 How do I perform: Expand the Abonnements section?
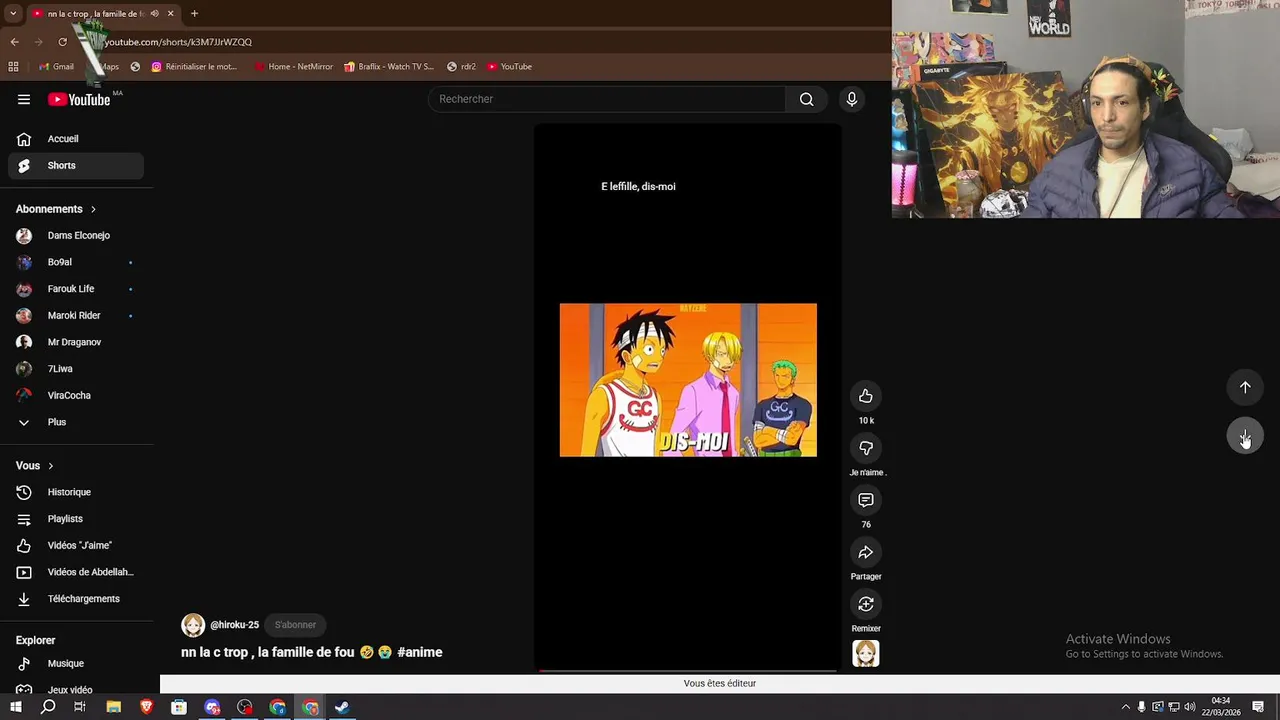[56, 209]
